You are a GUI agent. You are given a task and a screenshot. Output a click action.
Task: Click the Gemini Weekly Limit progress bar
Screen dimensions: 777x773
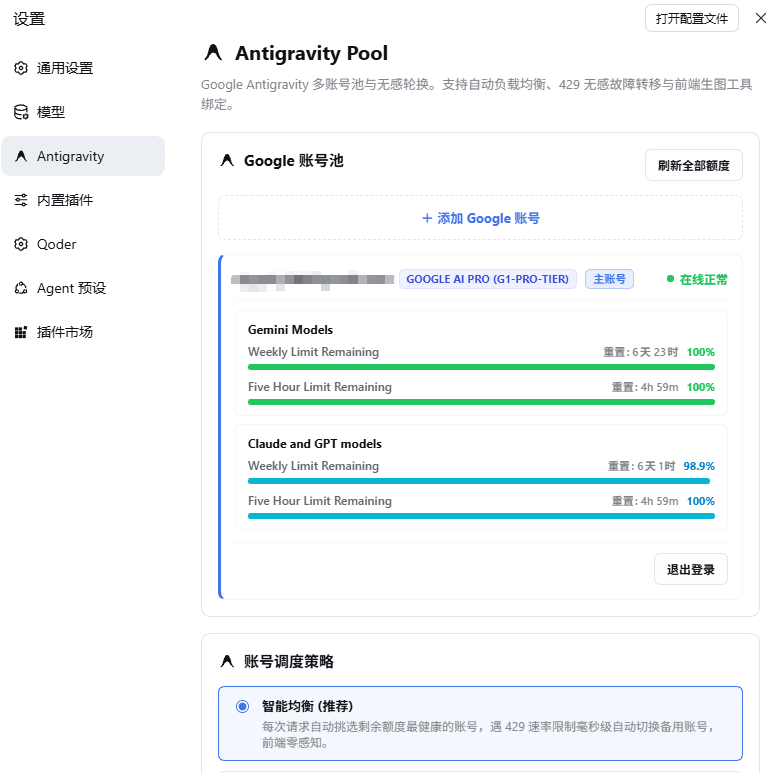pyautogui.click(x=481, y=367)
